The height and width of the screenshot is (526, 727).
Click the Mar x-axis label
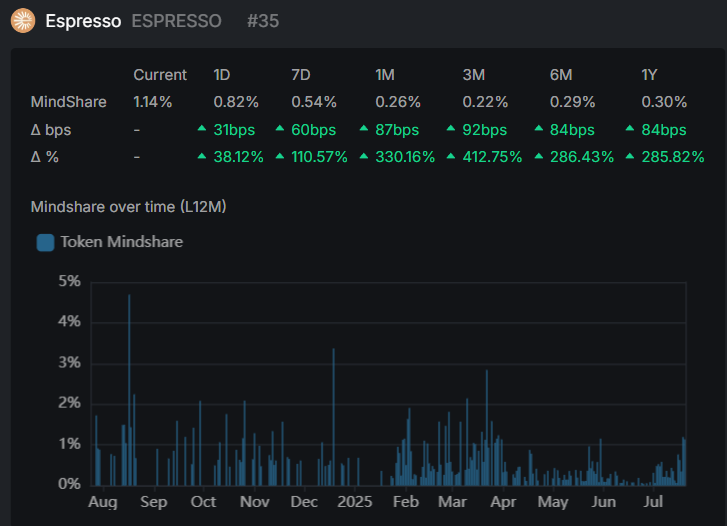pyautogui.click(x=453, y=502)
